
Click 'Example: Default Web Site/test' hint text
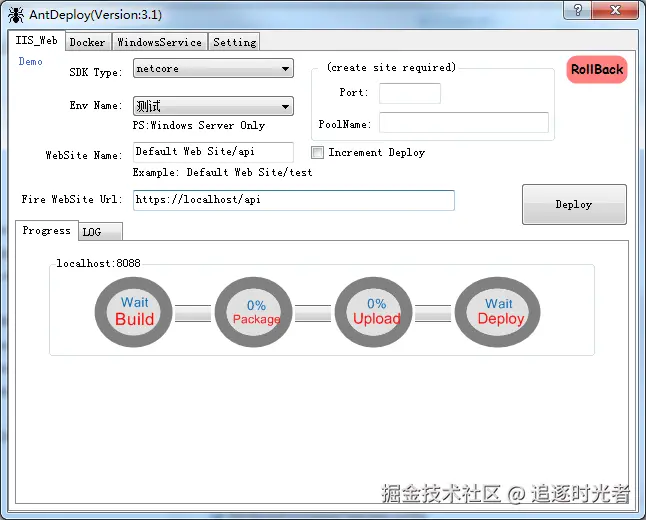click(x=222, y=172)
